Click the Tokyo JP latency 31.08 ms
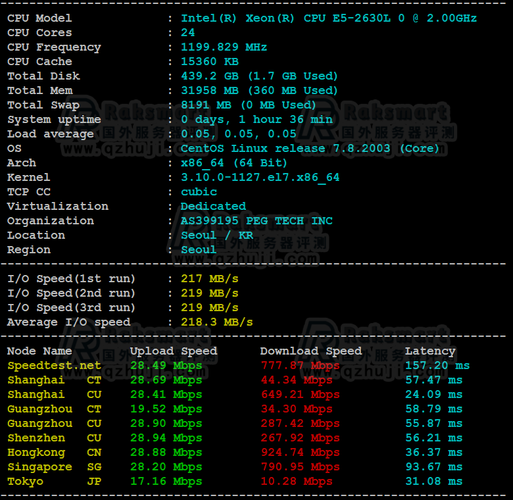Viewport: 513px width, 500px height. (434, 481)
